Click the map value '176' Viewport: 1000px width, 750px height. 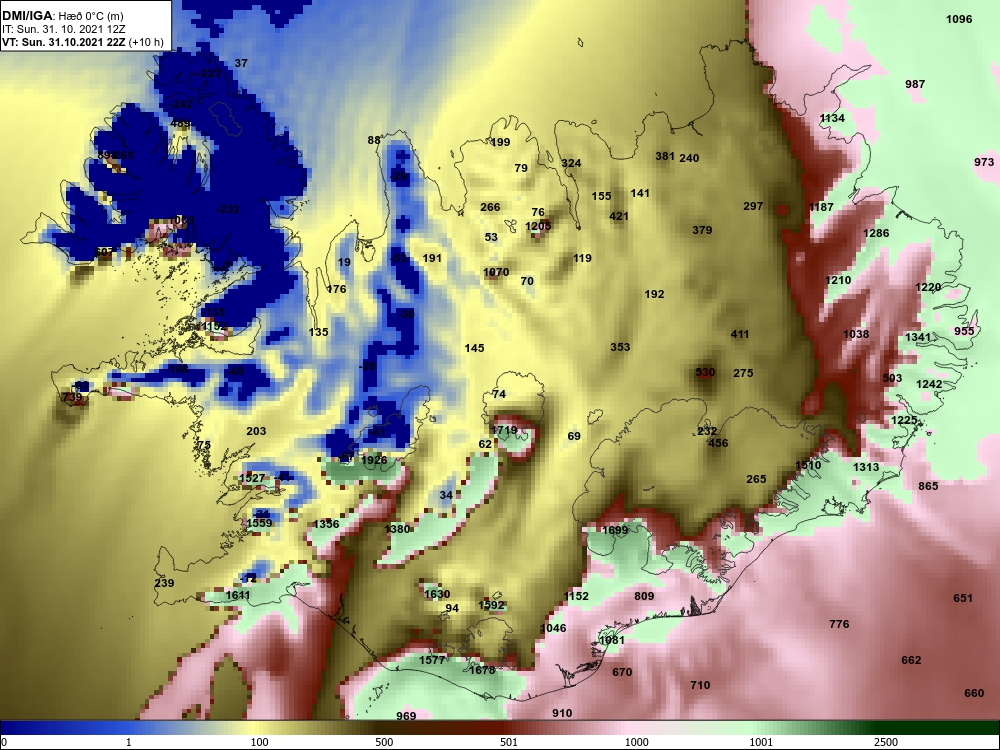point(336,289)
